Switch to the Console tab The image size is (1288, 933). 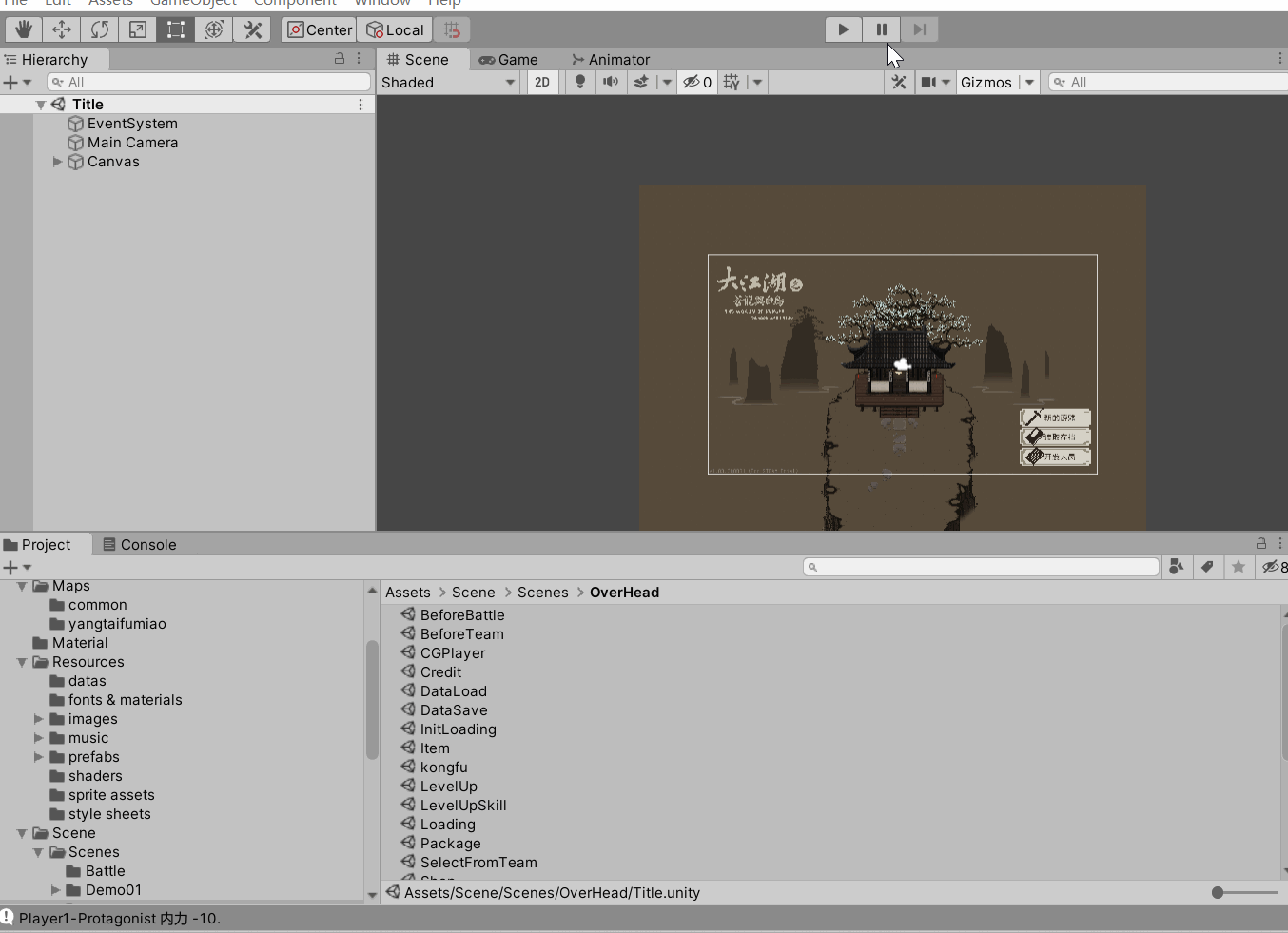click(139, 544)
